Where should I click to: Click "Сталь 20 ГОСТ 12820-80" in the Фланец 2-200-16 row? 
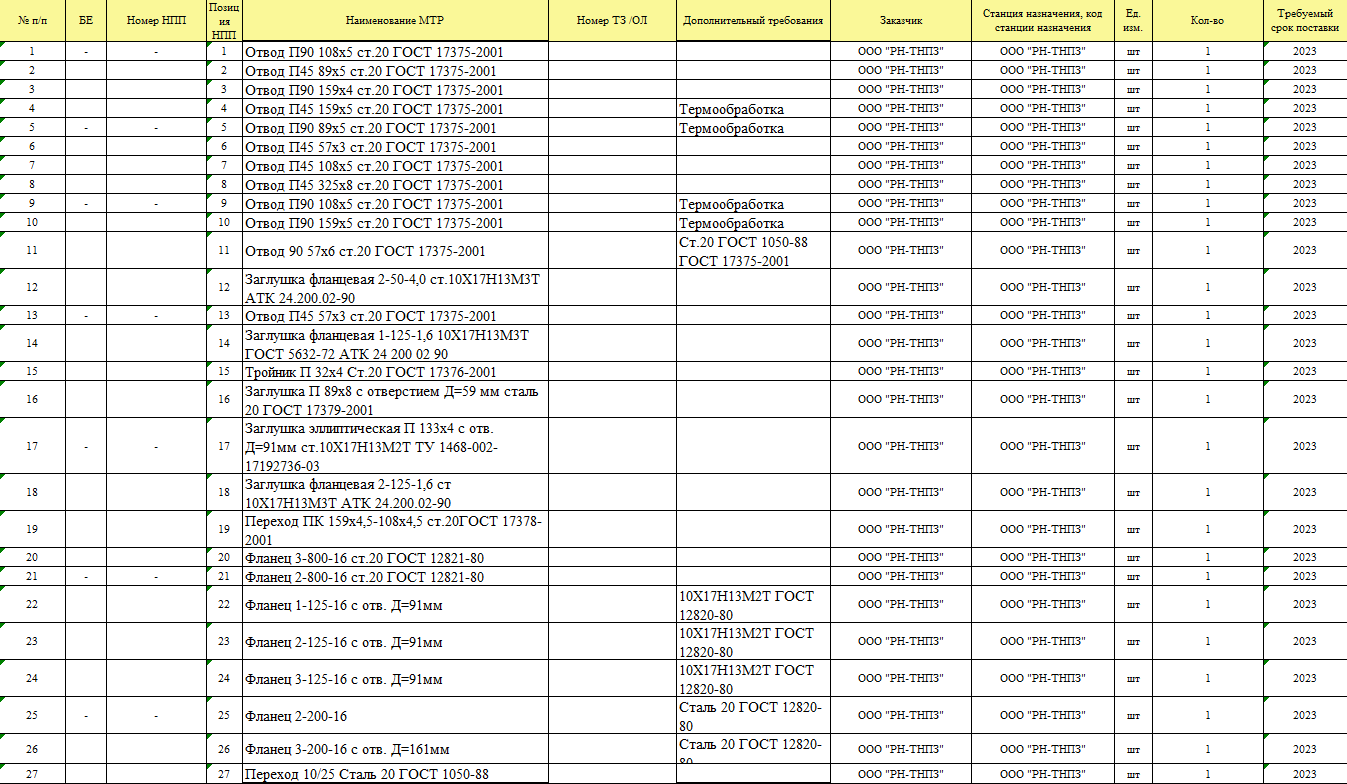tap(754, 716)
